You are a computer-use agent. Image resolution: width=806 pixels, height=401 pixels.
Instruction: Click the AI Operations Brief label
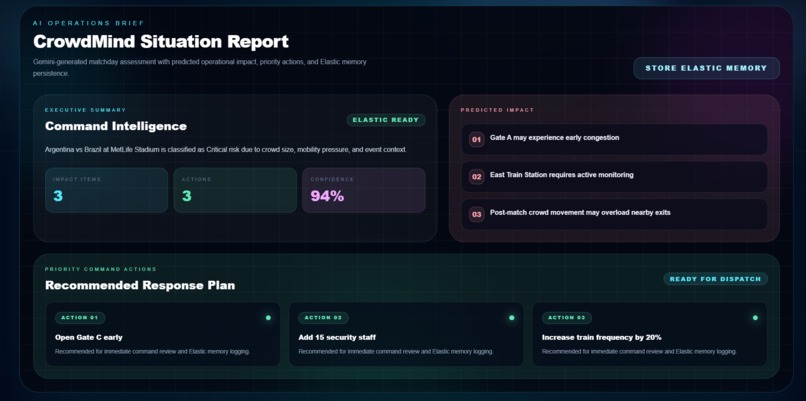point(88,23)
